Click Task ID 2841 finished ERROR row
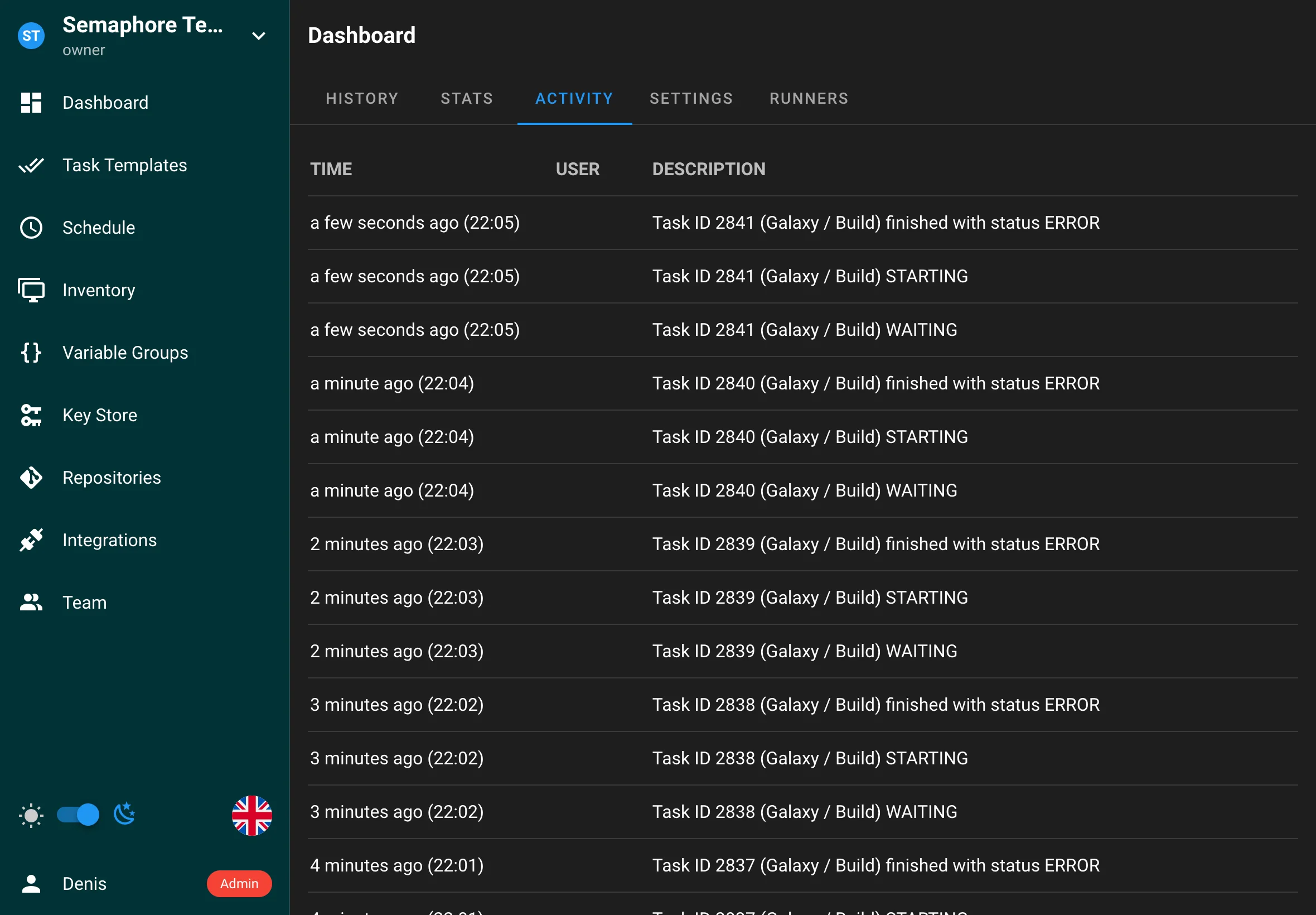This screenshot has width=1316, height=915. (x=875, y=223)
